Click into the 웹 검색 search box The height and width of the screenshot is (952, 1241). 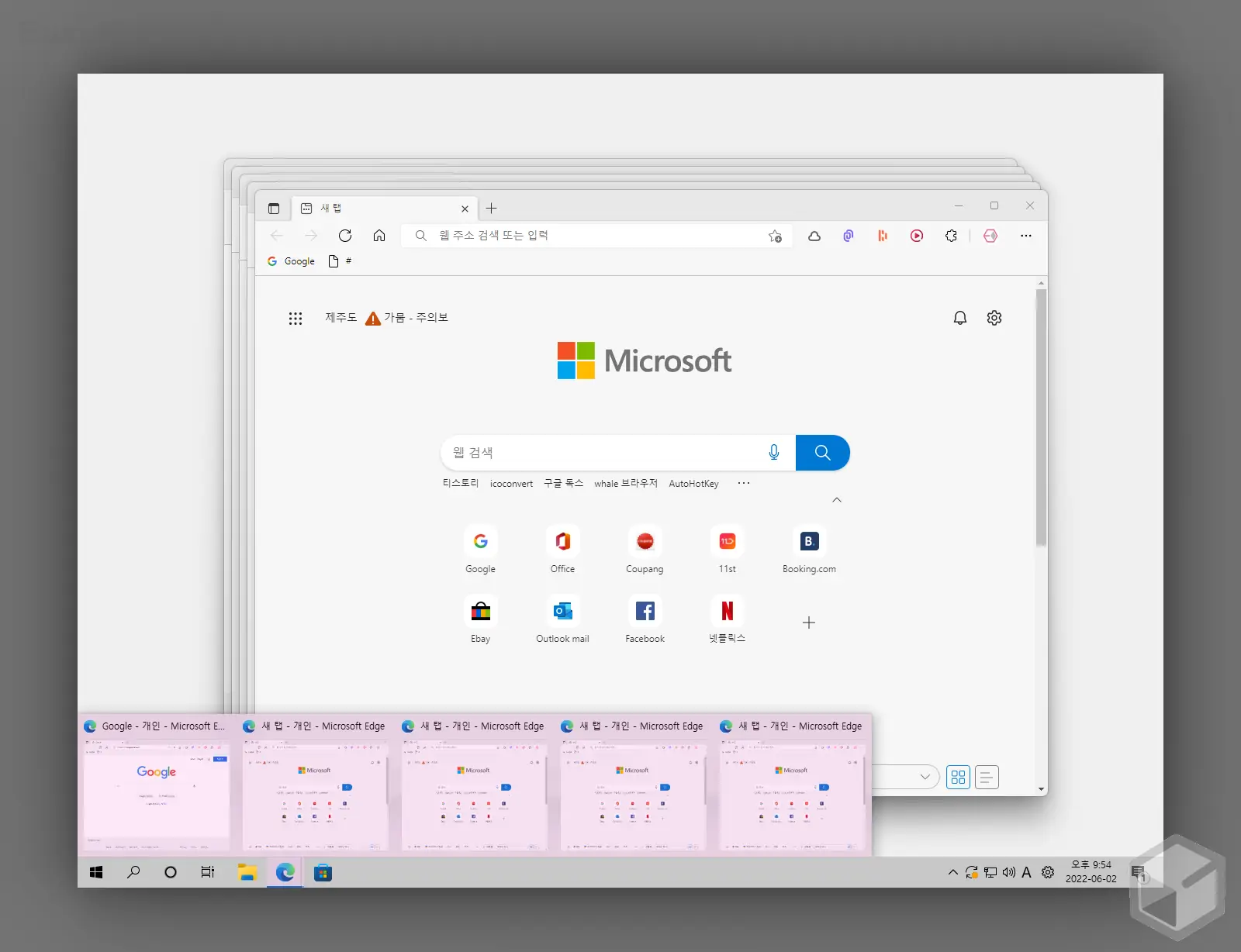pos(603,453)
